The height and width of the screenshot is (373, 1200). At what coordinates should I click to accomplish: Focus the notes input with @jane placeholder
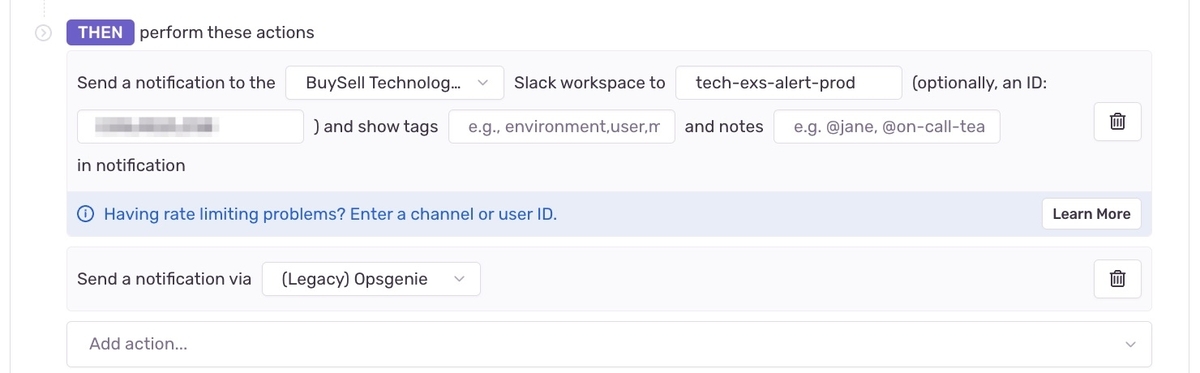[x=886, y=126]
